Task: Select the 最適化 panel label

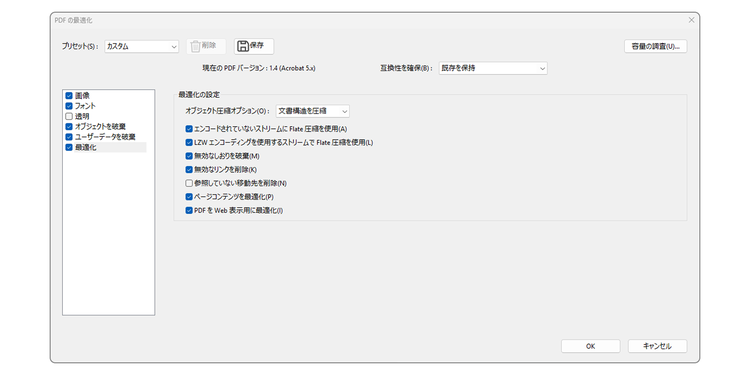Action: 86,147
